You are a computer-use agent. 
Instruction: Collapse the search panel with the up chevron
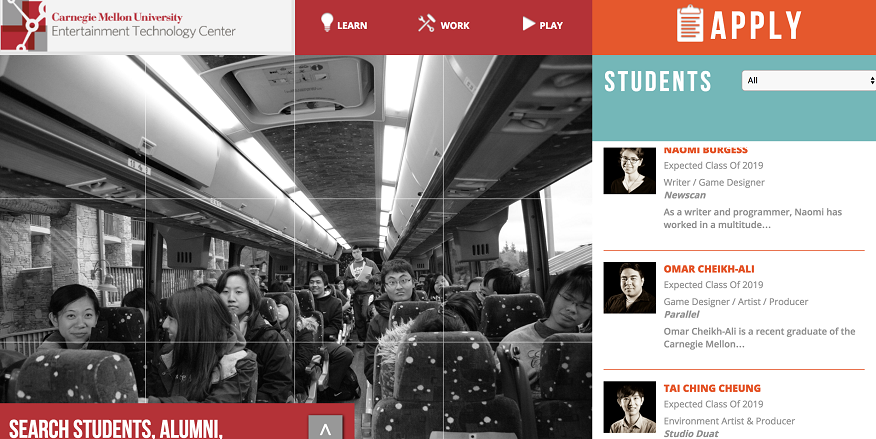pyautogui.click(x=326, y=428)
